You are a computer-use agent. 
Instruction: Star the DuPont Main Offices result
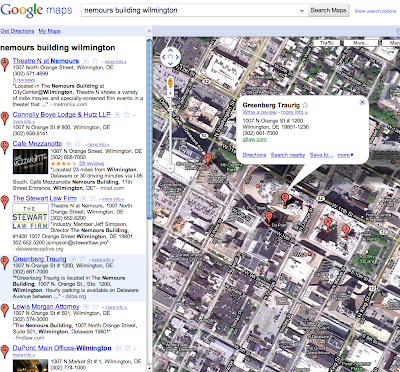click(127, 348)
